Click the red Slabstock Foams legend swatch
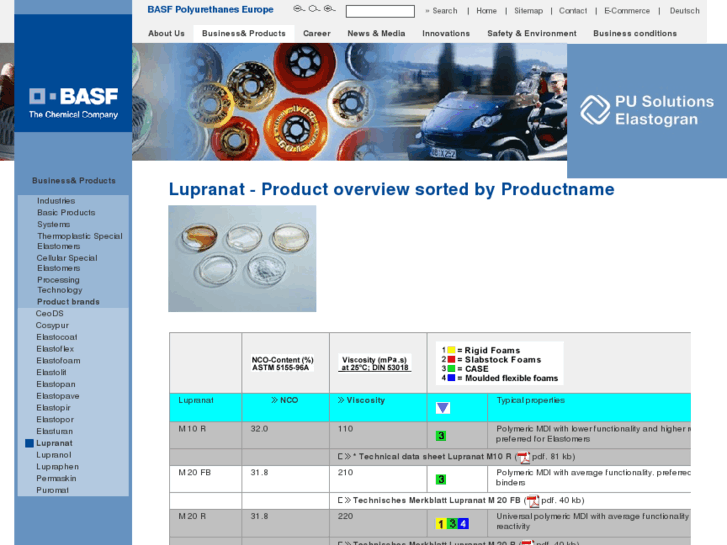727x545 pixels. 451,359
